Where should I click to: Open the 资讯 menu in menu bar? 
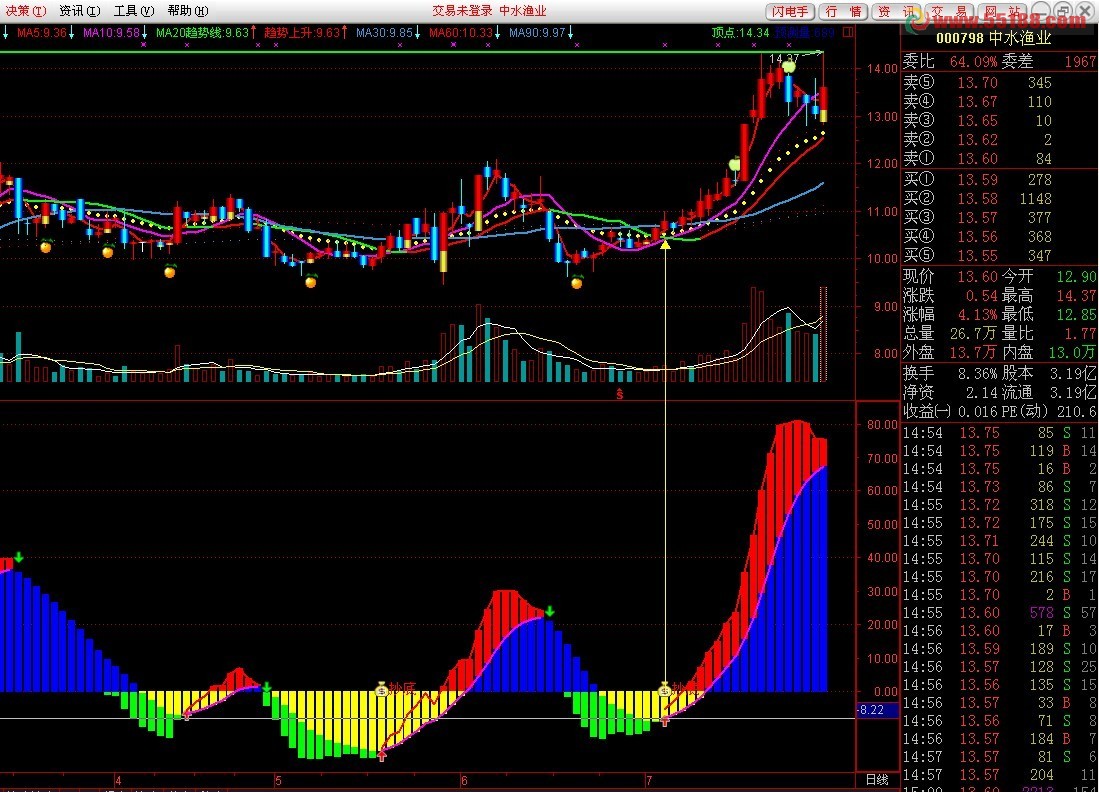pyautogui.click(x=79, y=11)
